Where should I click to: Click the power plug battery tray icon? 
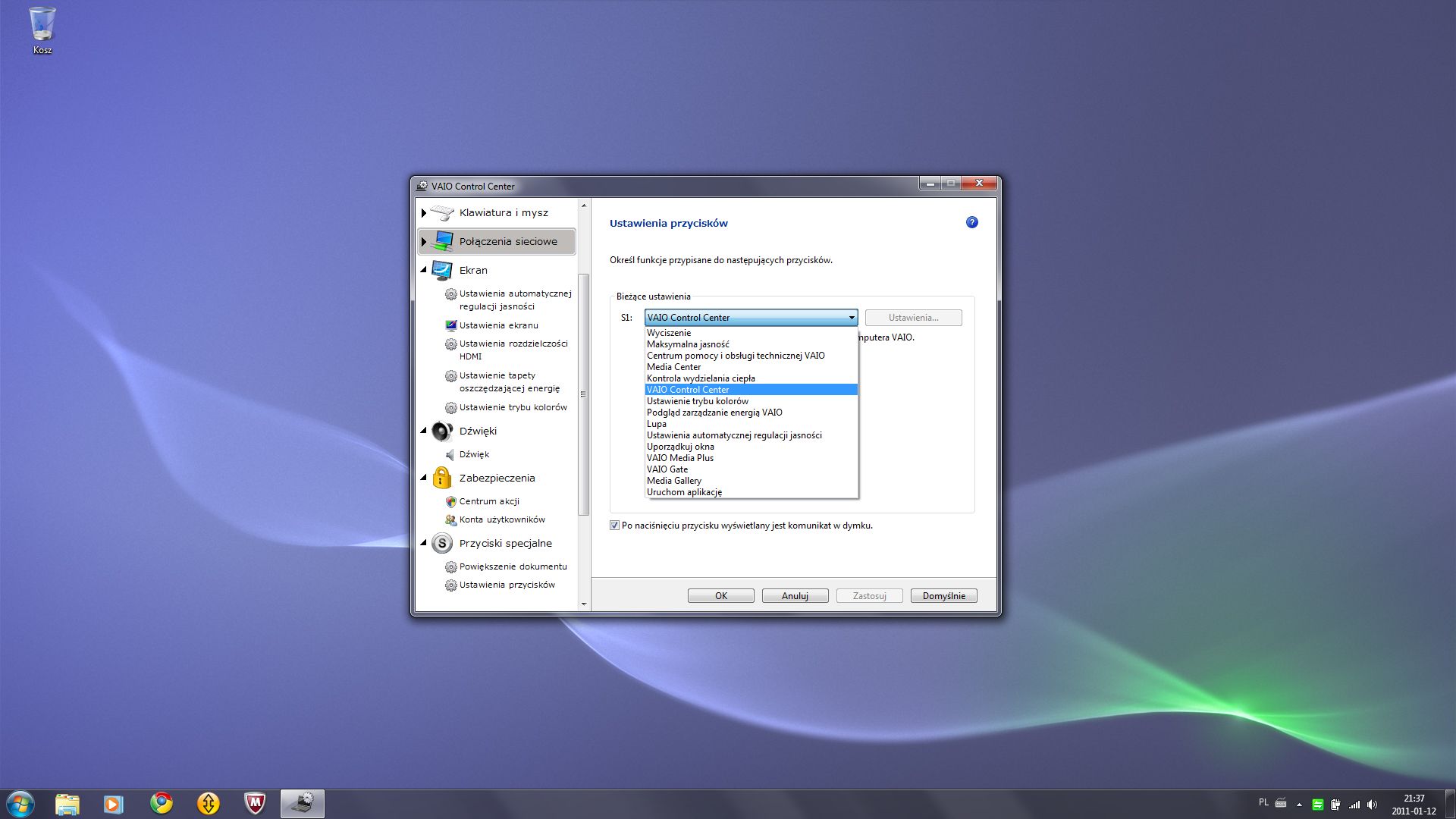click(x=1335, y=804)
